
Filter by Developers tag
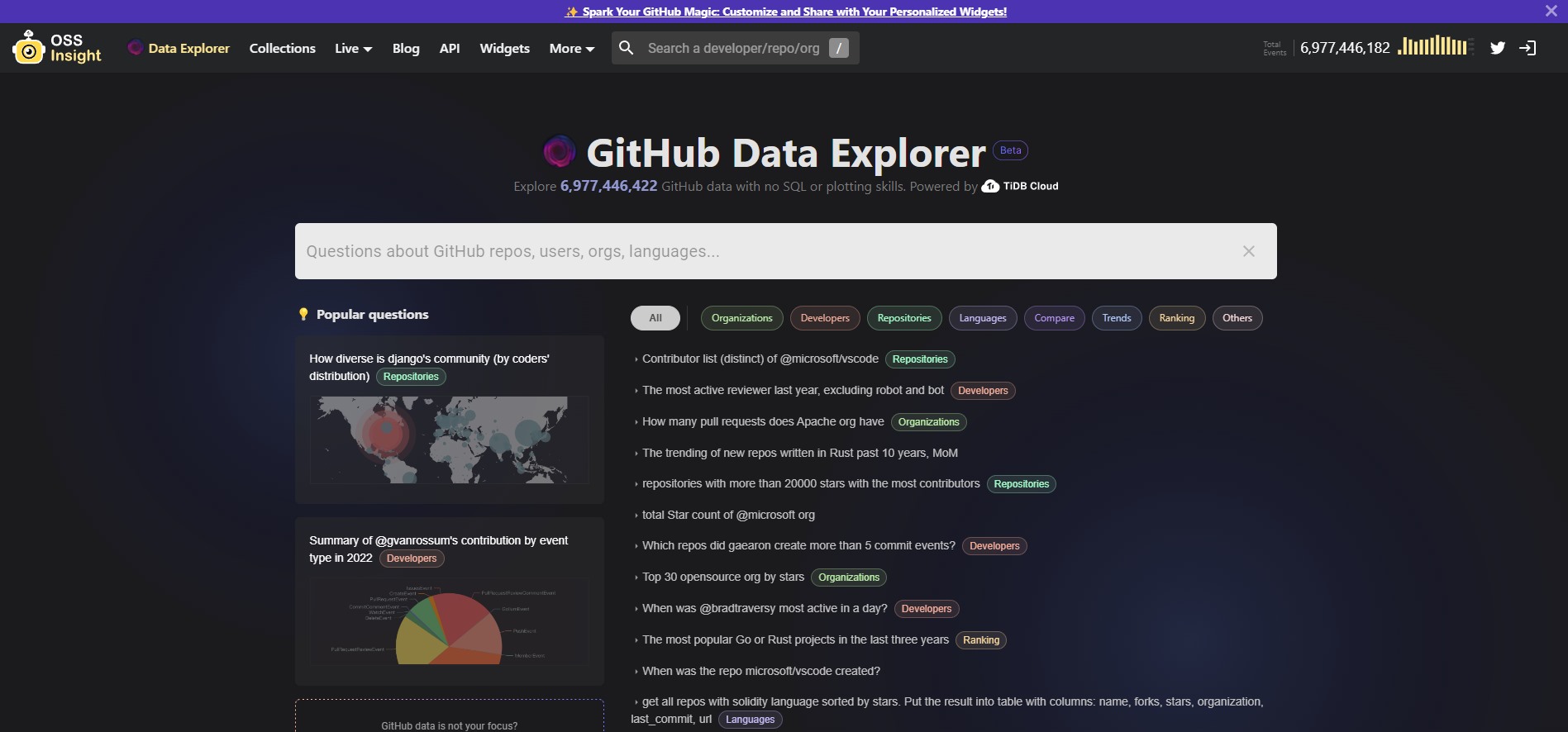coord(825,318)
